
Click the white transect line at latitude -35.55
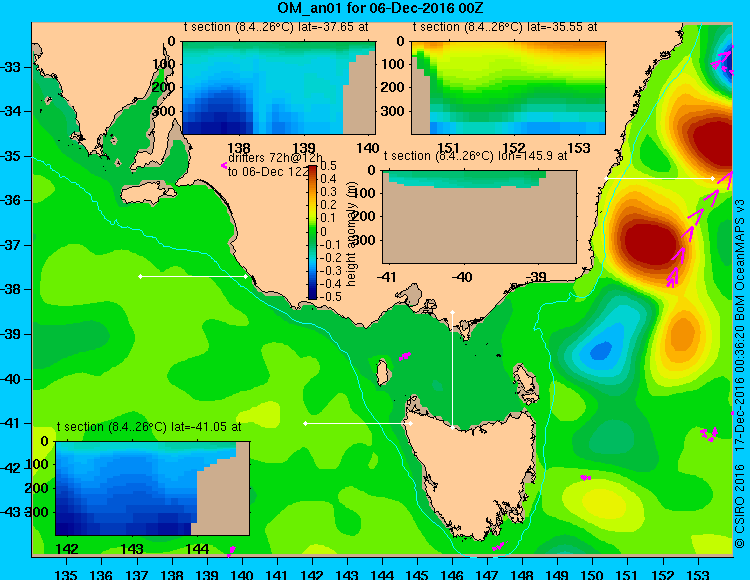(x=659, y=178)
